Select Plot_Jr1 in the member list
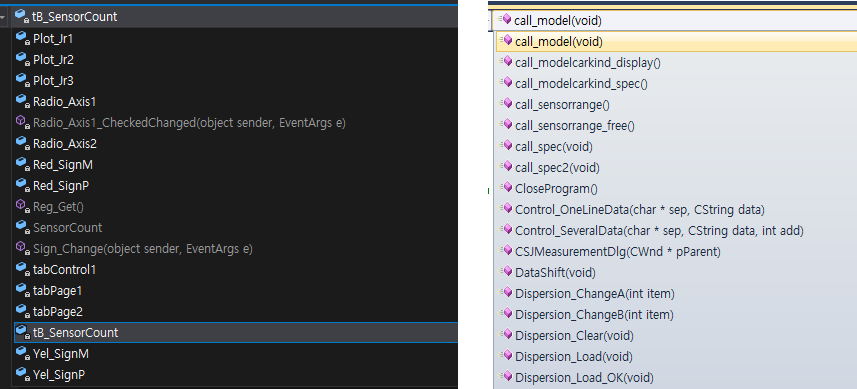Screen dimensions: 857x389 pyautogui.click(x=53, y=39)
